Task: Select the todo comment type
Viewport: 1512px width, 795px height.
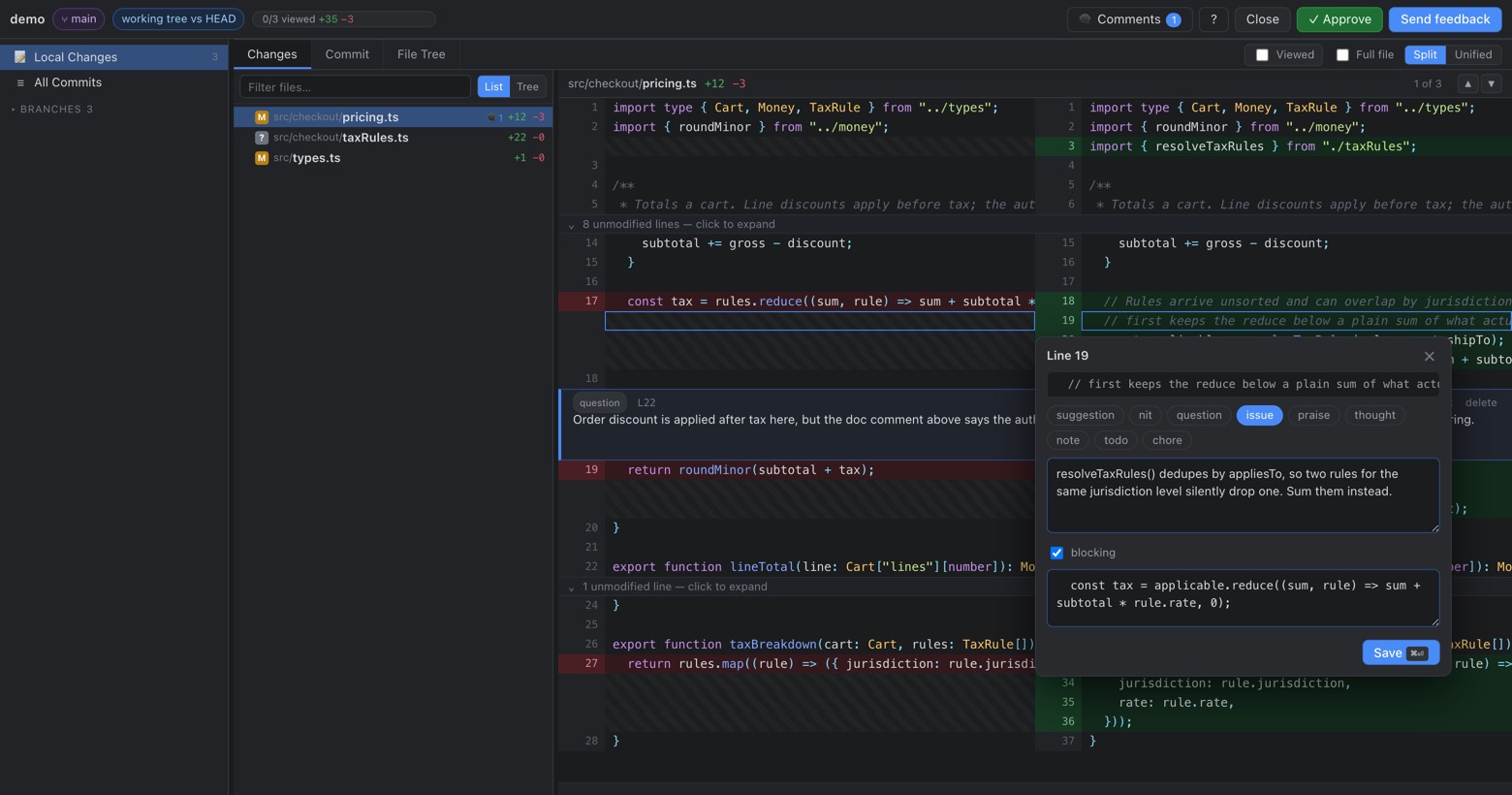Action: click(1116, 440)
